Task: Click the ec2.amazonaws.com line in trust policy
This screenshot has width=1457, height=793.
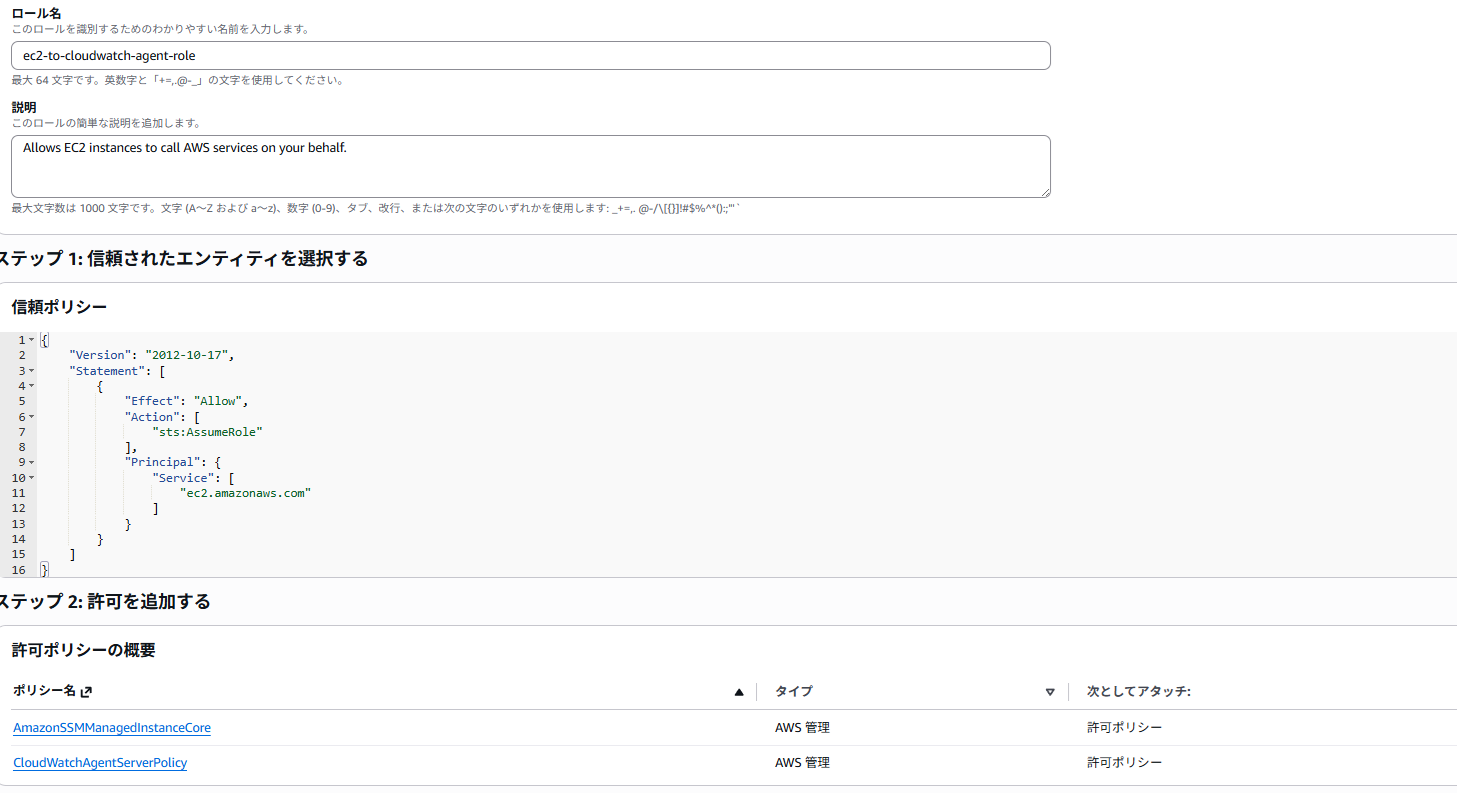Action: pos(245,493)
